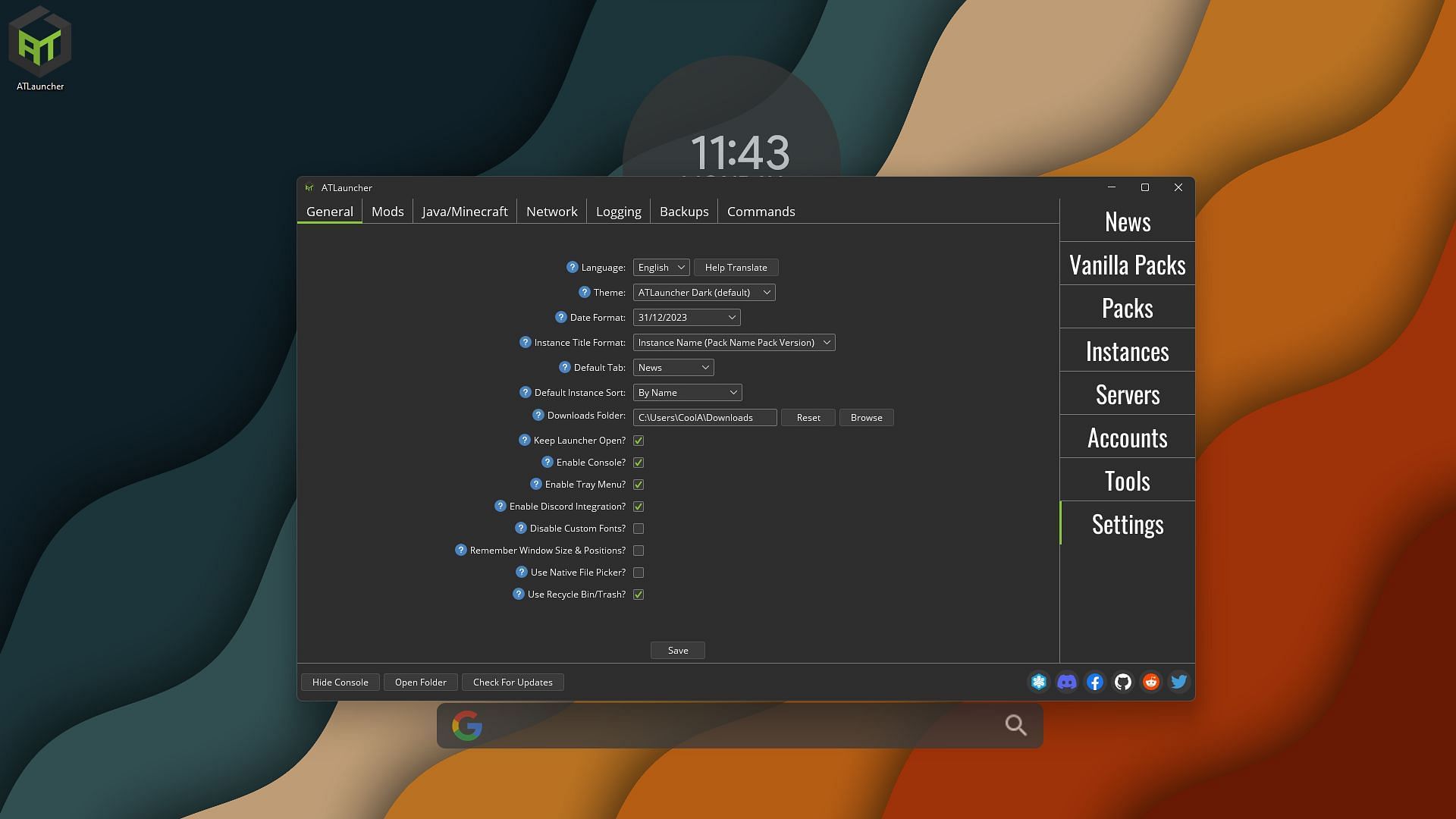1456x819 pixels.
Task: Click the help icon beside Enable Discord Integration
Action: tap(500, 506)
